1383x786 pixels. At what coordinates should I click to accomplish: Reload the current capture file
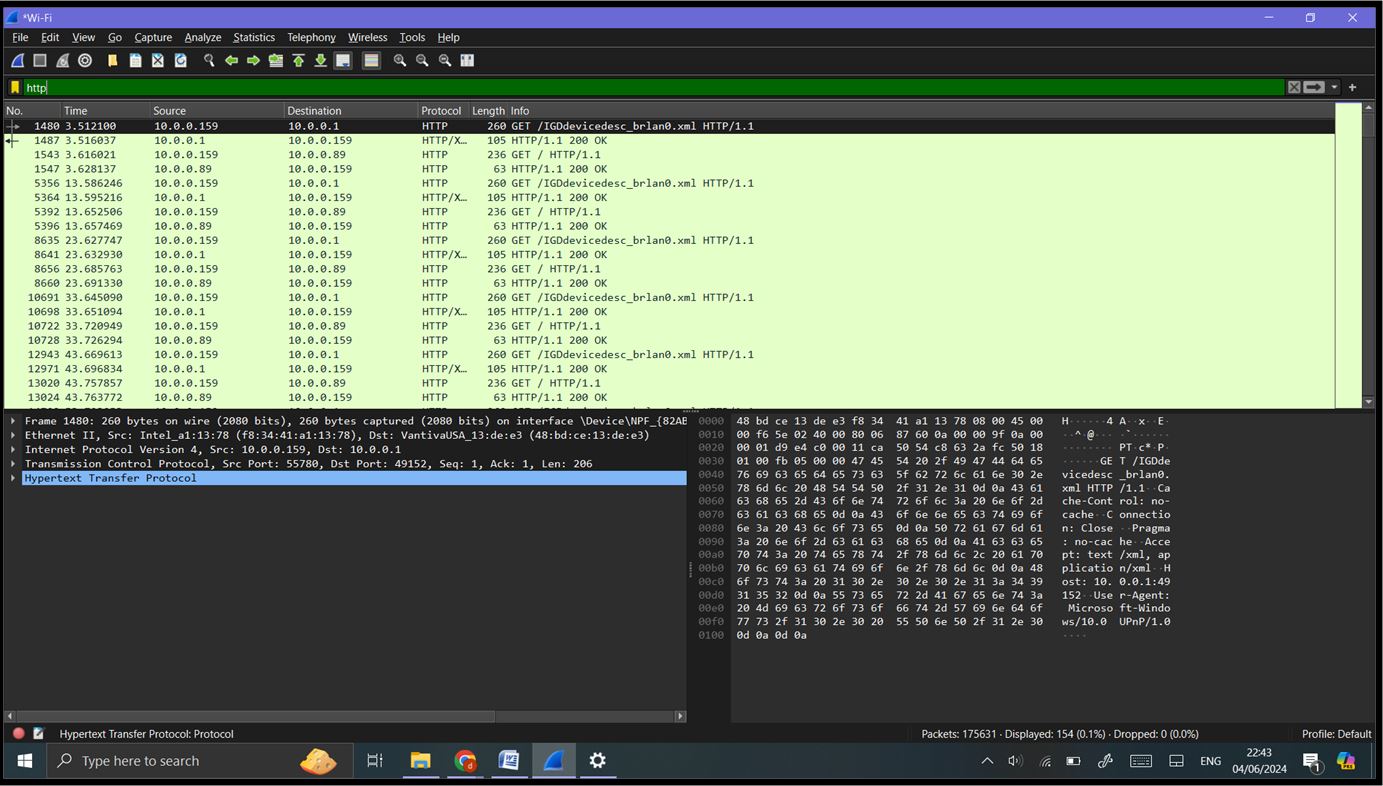click(181, 60)
